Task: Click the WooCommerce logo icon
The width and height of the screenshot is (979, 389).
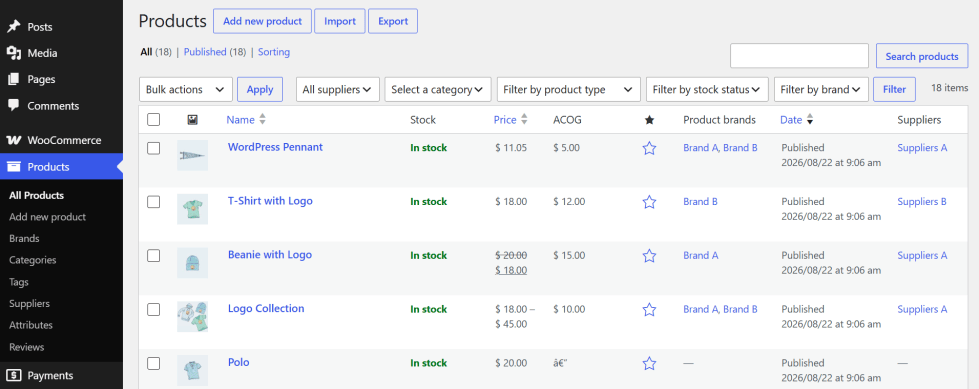Action: 14,140
